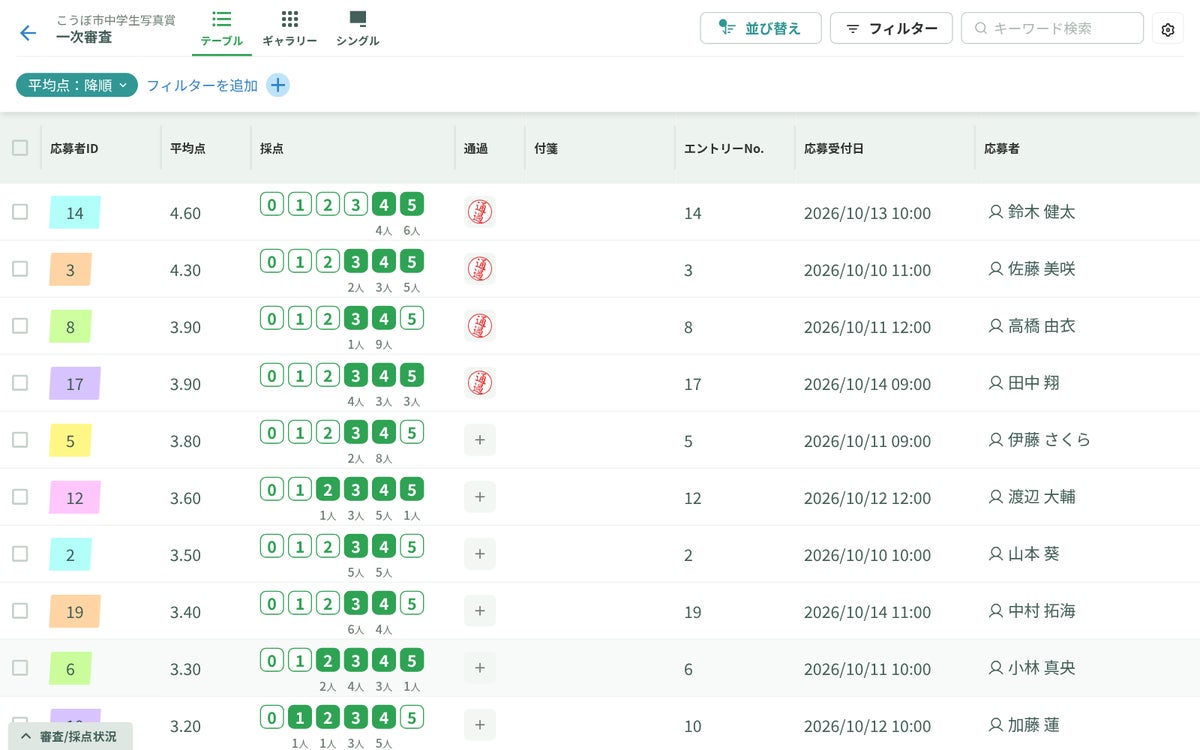This screenshot has width=1200, height=750.
Task: Open applicant 佐藤 美咲
Action: (1041, 269)
